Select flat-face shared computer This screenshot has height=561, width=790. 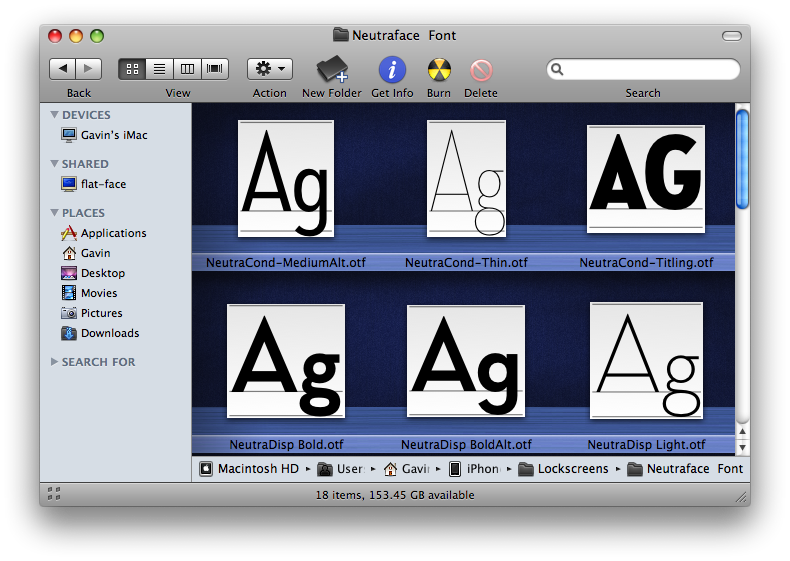[x=94, y=184]
